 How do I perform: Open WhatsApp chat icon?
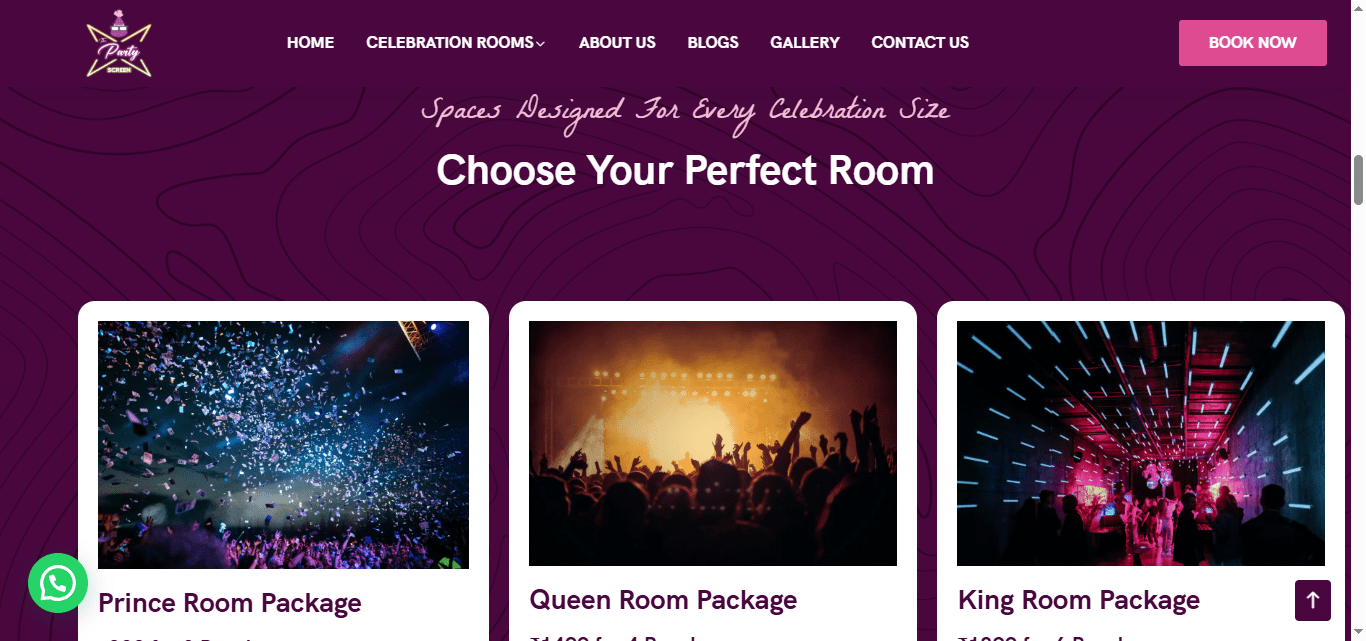point(58,583)
